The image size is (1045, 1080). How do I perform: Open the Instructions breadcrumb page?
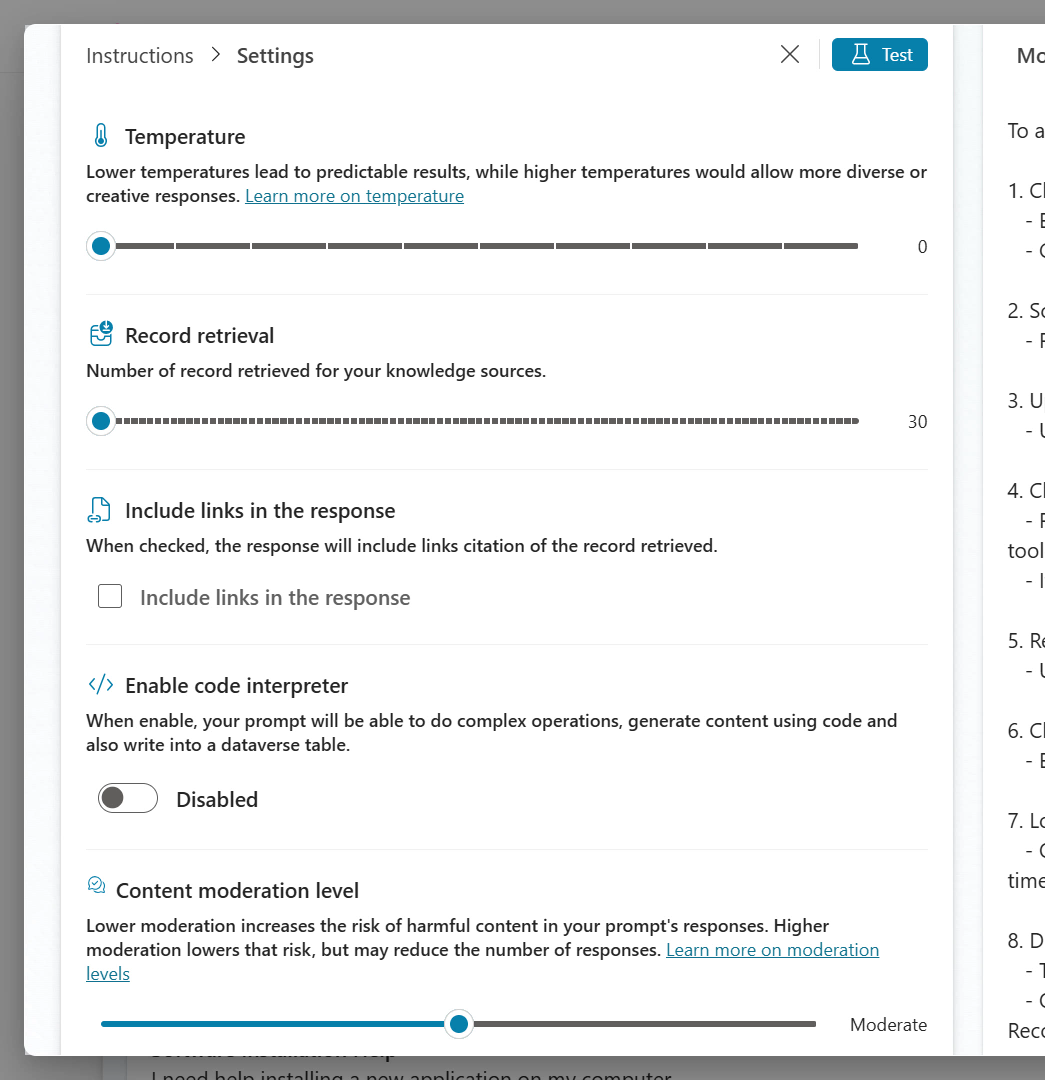click(x=139, y=55)
